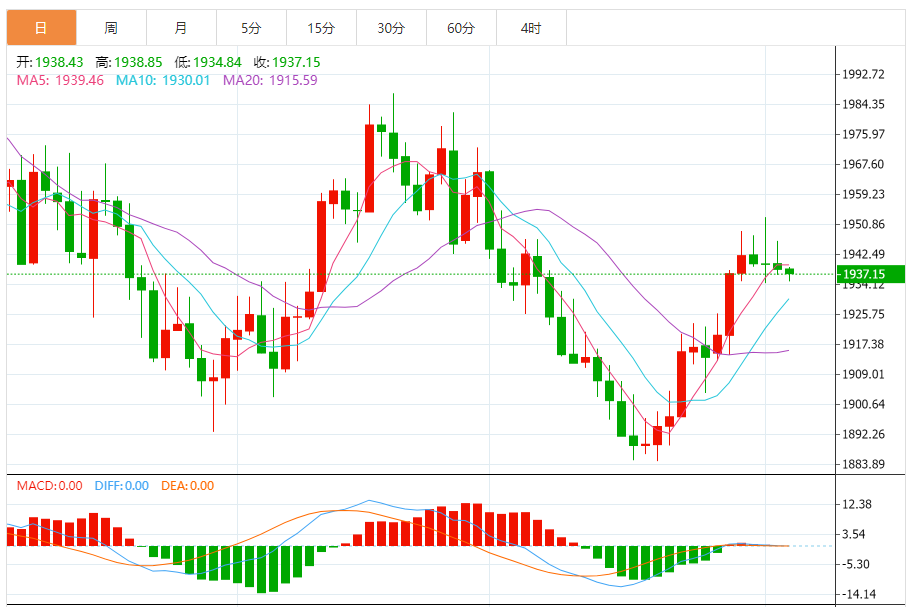Viewport: 913px width, 607px height.
Task: Click the 1909.01 price axis label
Action: [864, 375]
